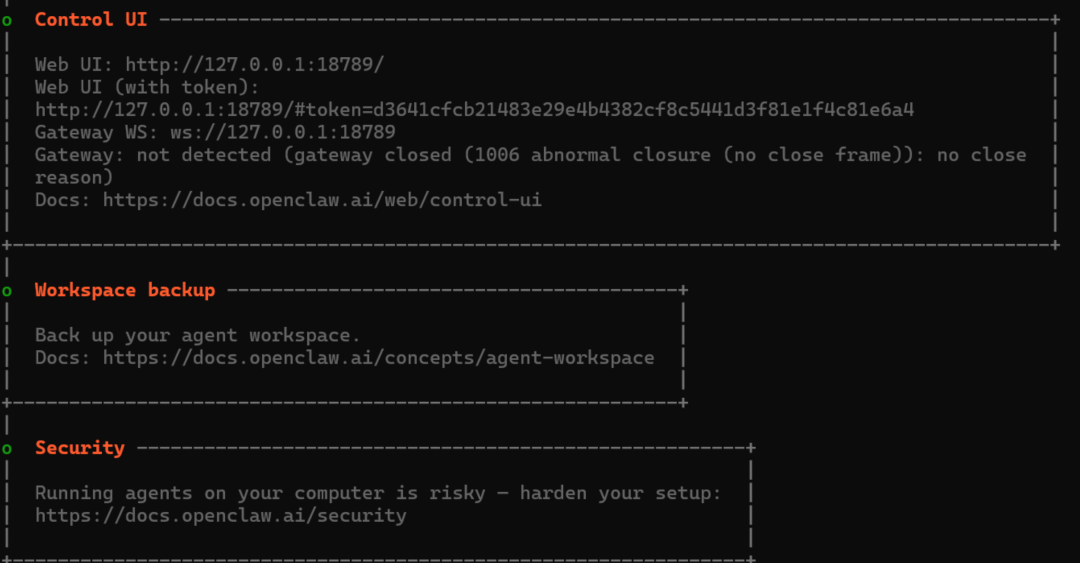Click the Gateway WS address ws://127.0.0.1:18789
Image resolution: width=1080 pixels, height=563 pixels.
(283, 132)
